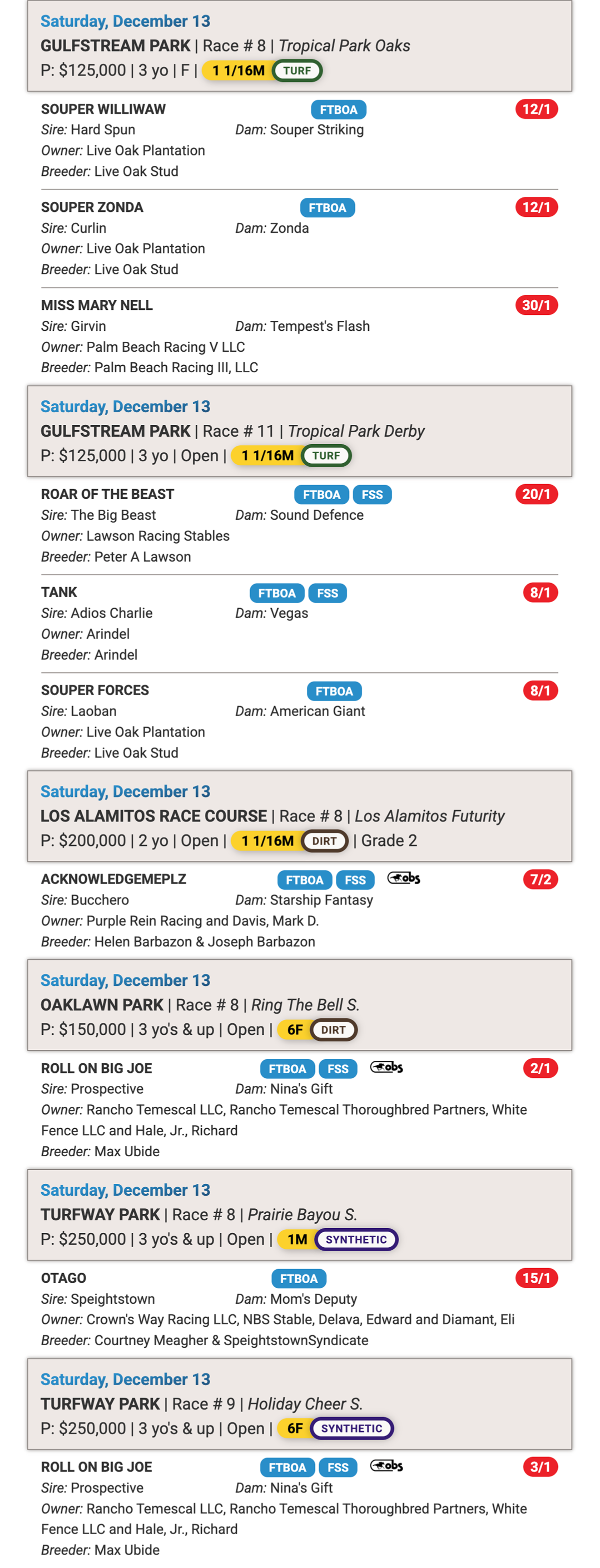The image size is (600, 1568).
Task: Open the Souper Zonda horse name
Action: tap(92, 207)
